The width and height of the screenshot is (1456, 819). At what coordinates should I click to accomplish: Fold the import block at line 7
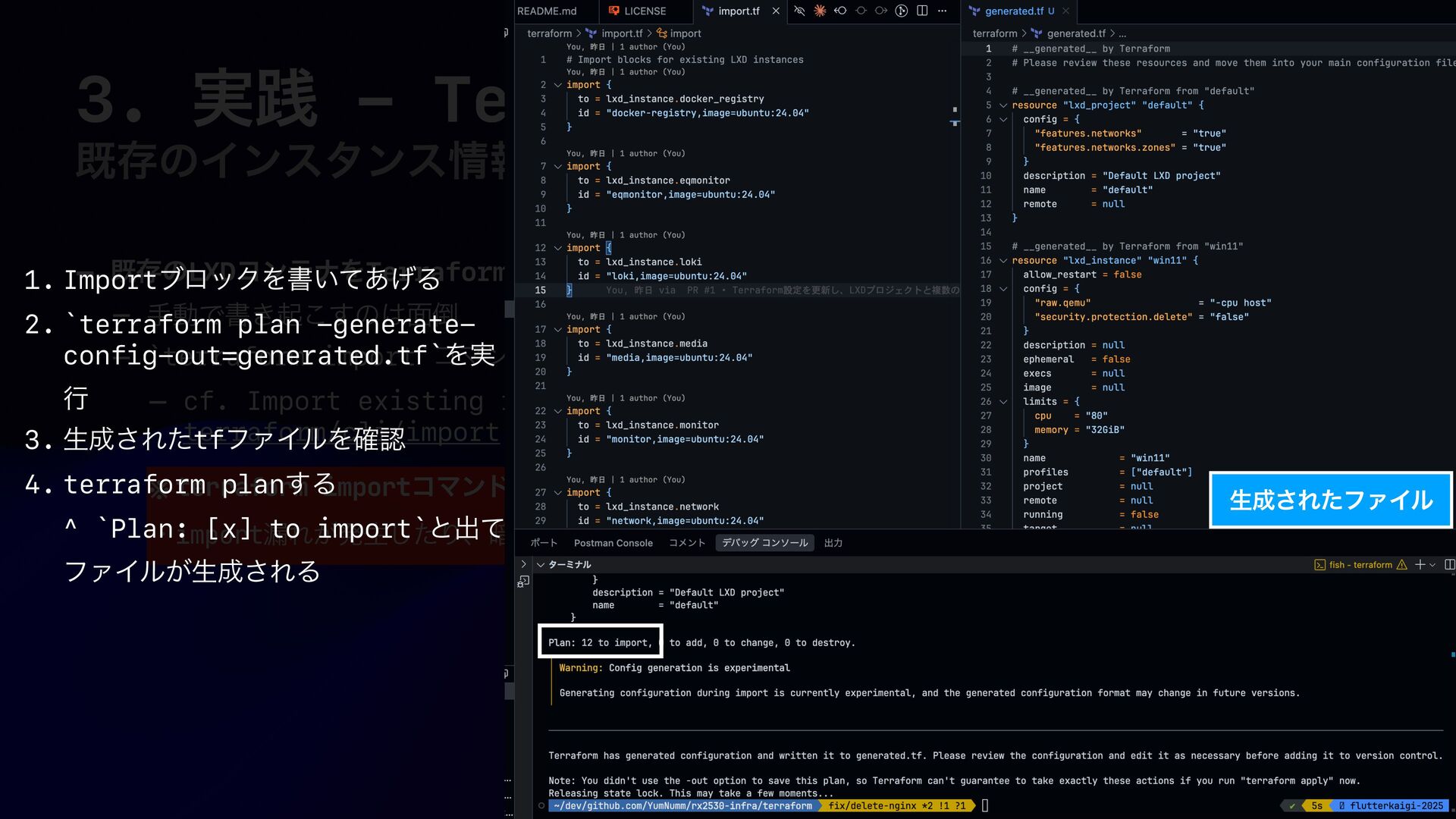pos(558,166)
